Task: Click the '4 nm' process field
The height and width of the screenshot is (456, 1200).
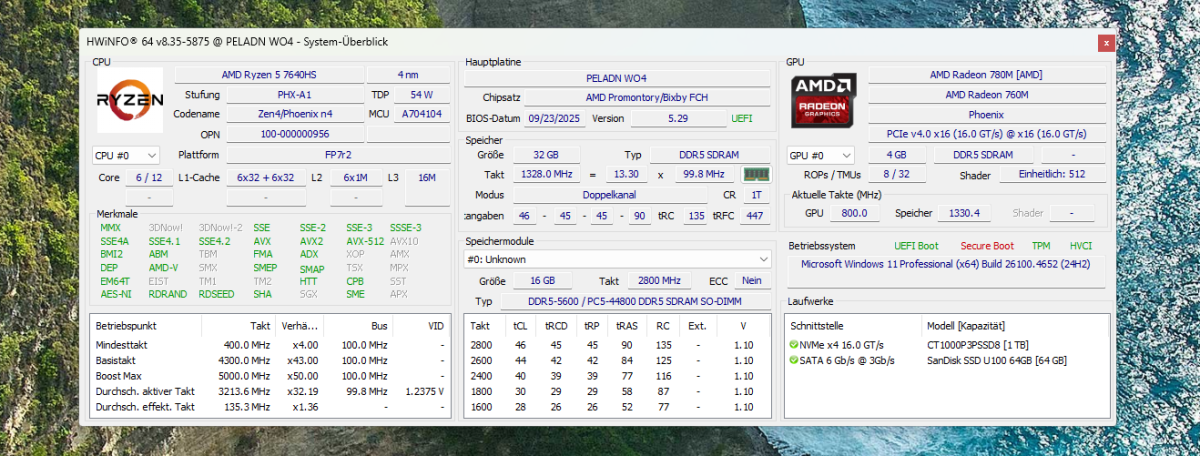Action: [408, 75]
